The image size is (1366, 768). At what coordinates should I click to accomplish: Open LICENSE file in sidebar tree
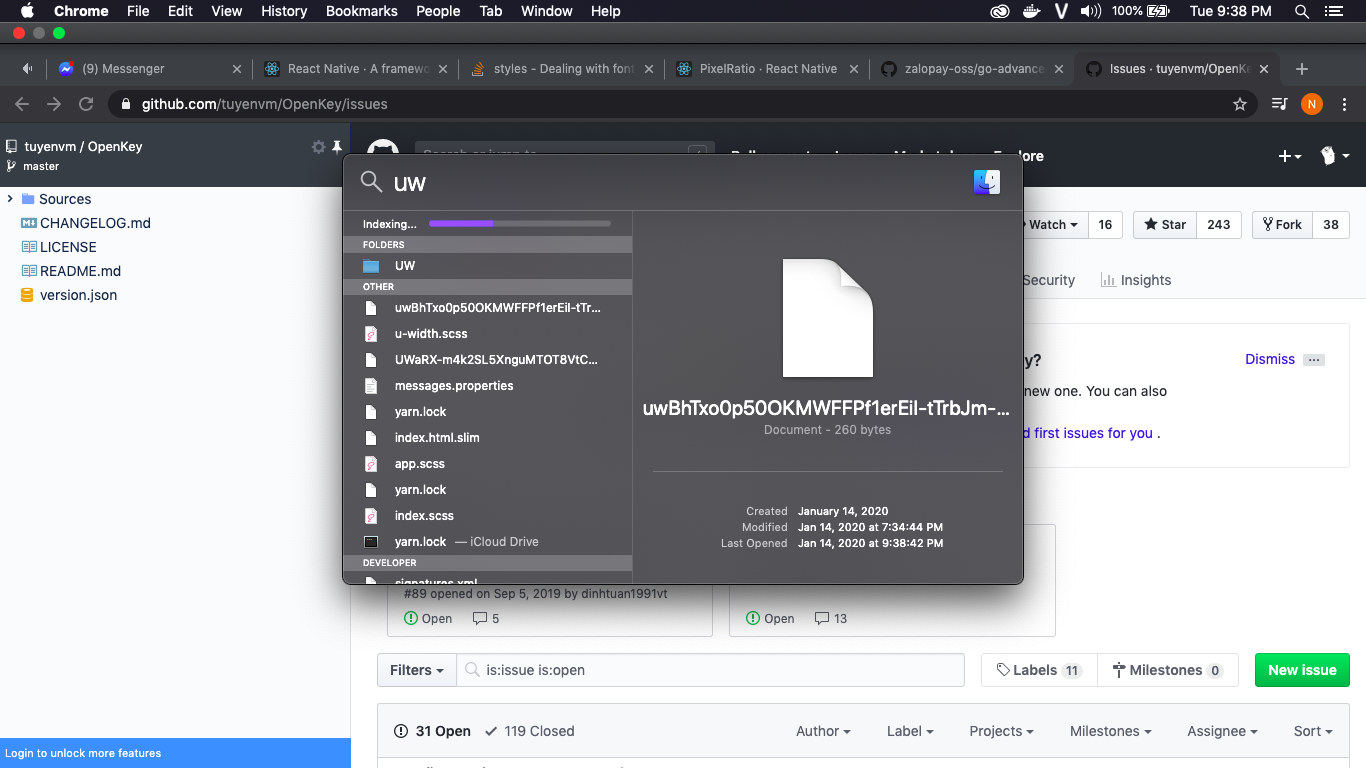68,247
